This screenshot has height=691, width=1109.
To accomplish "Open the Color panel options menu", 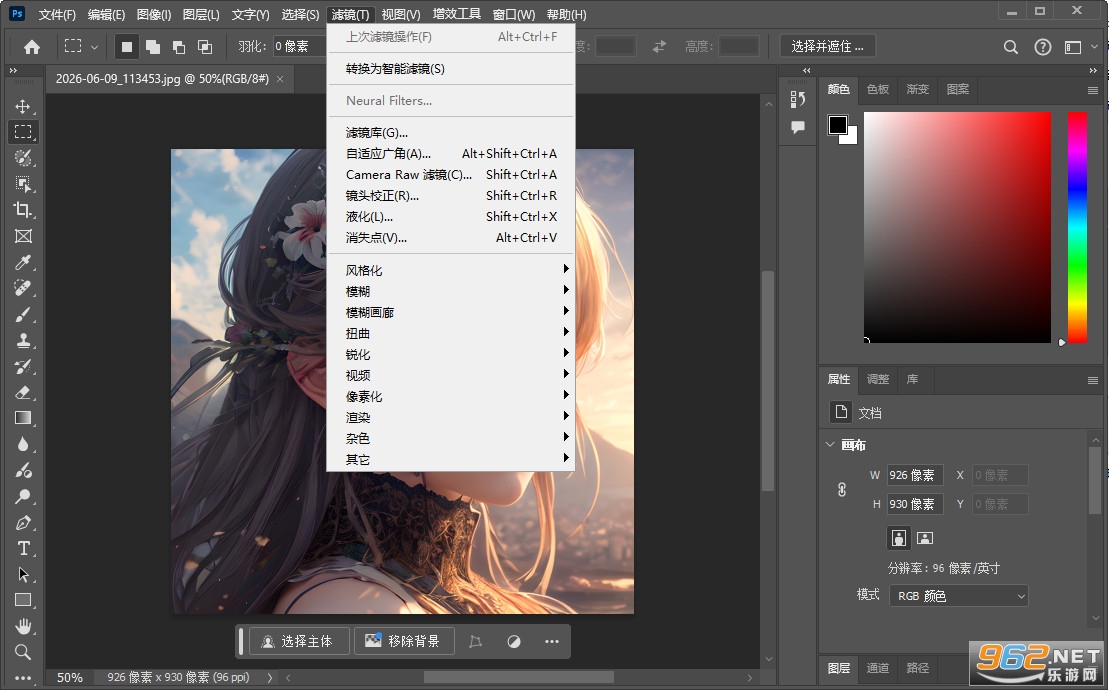I will 1093,91.
